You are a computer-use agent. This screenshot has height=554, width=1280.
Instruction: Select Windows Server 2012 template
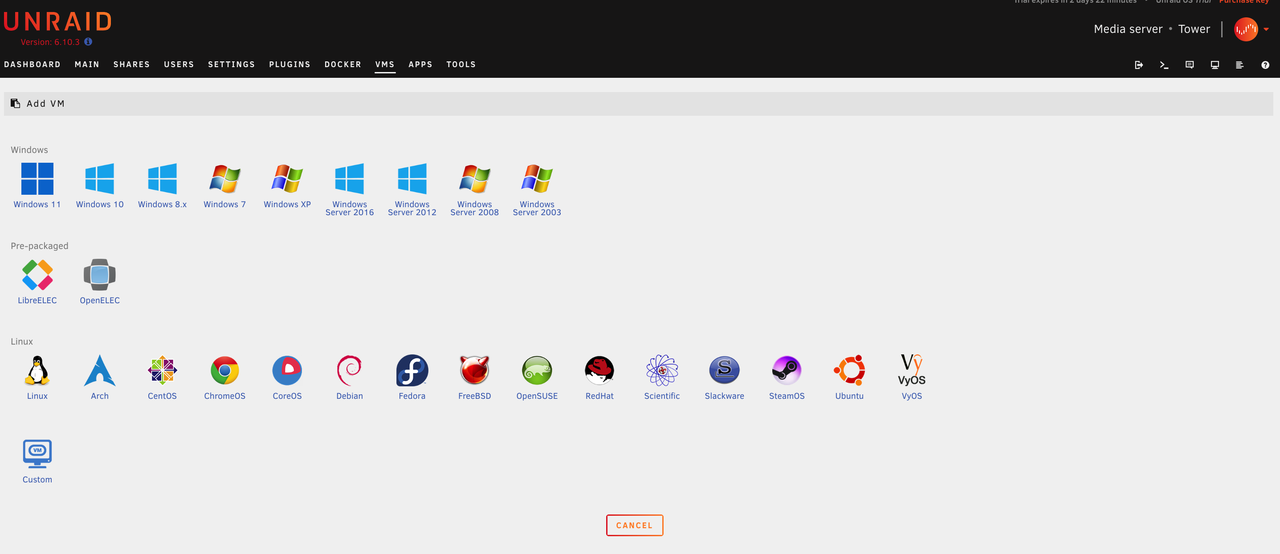point(412,189)
